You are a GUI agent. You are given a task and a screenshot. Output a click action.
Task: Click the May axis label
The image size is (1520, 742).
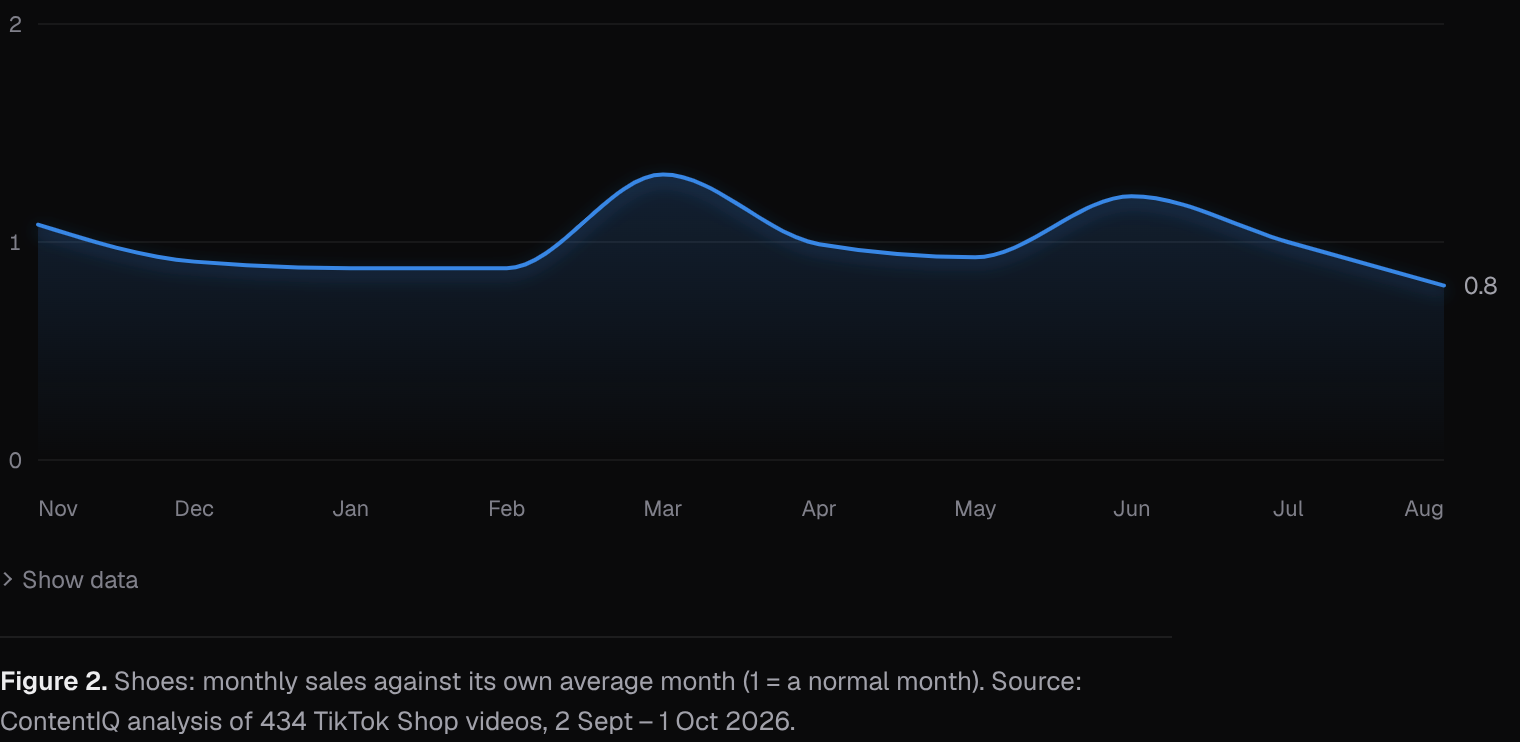[x=975, y=509]
